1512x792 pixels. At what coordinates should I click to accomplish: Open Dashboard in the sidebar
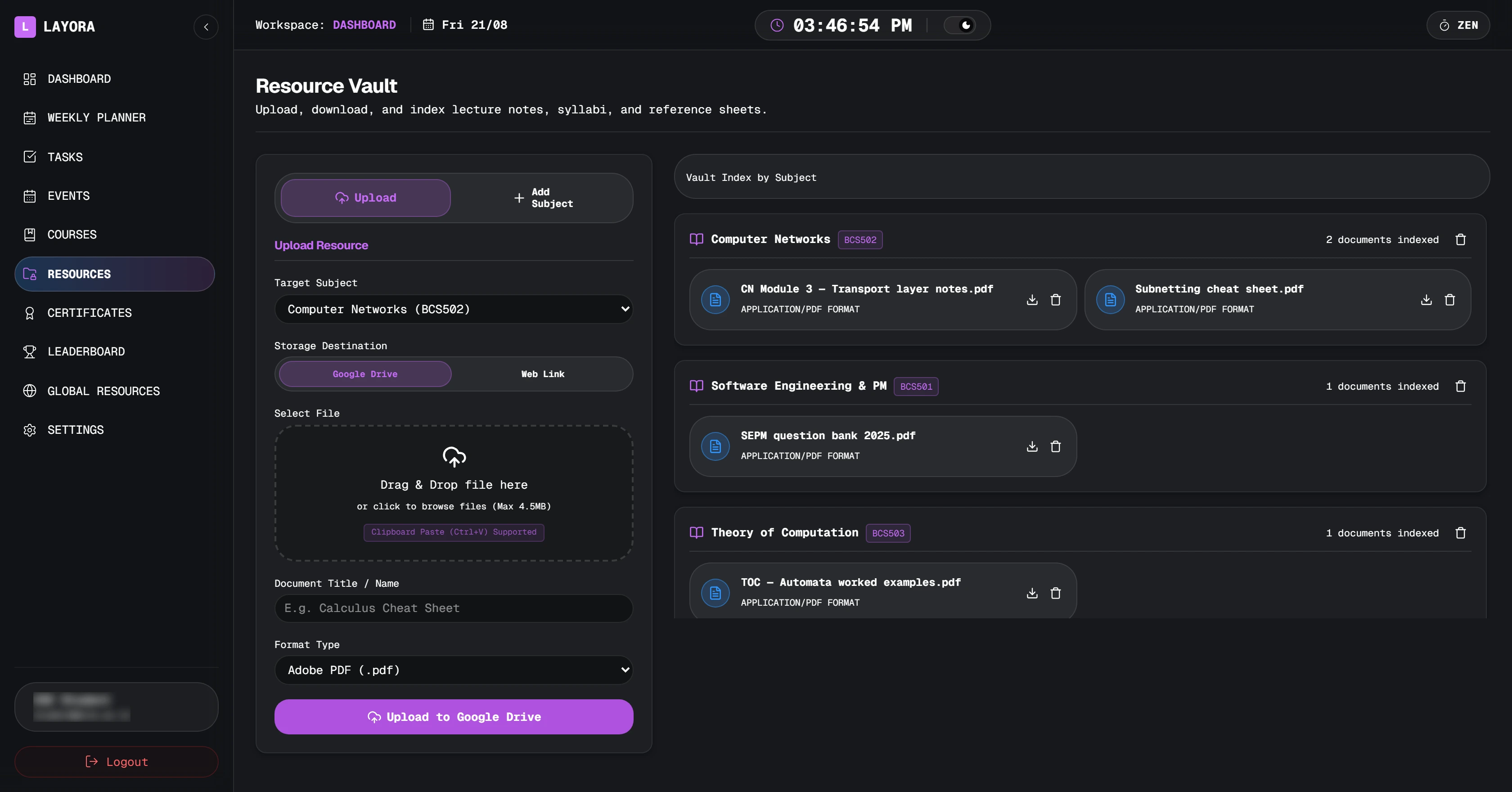coord(114,79)
